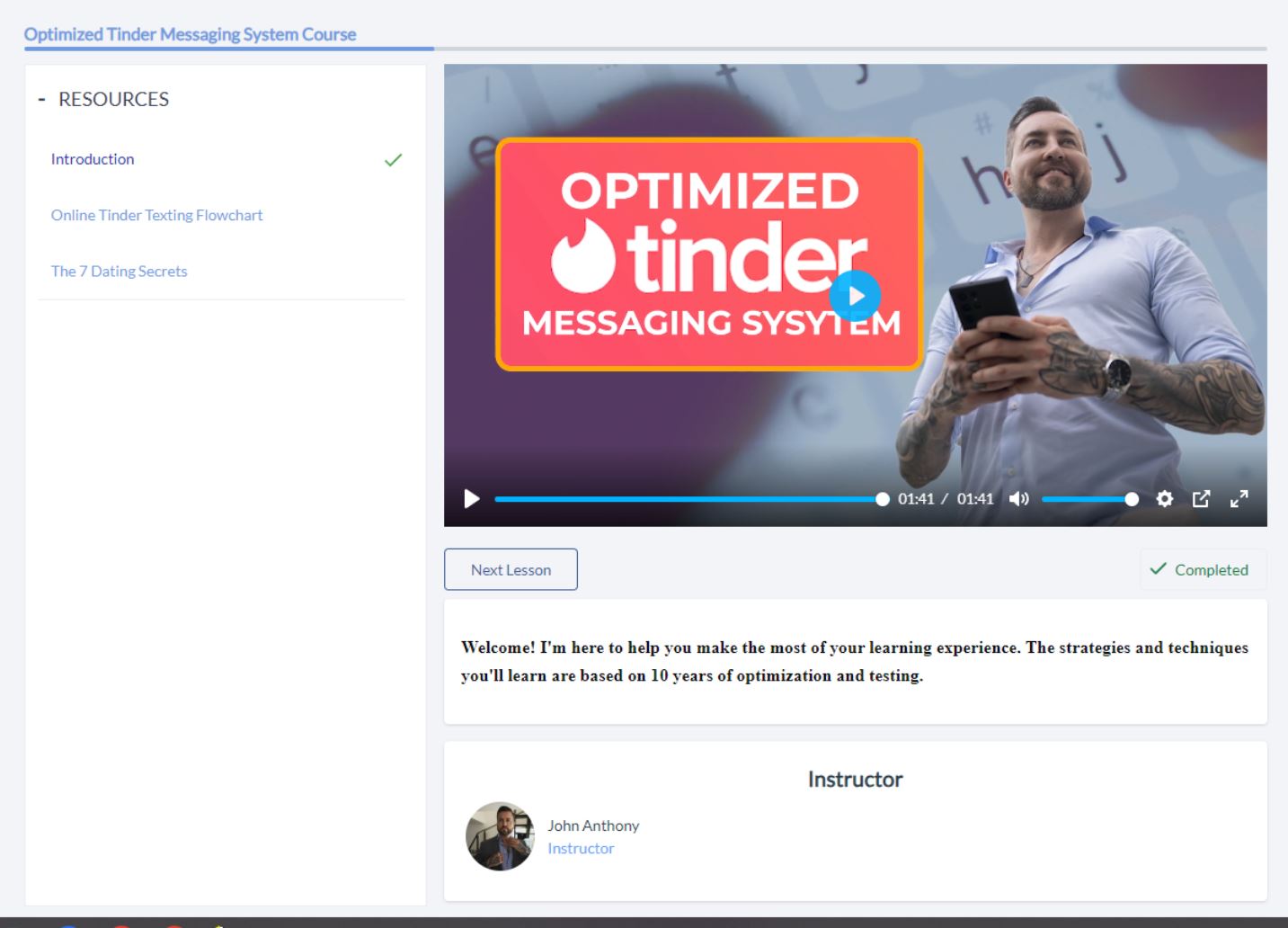Seek along the video progress bar
Image resolution: width=1288 pixels, height=928 pixels.
tap(691, 499)
